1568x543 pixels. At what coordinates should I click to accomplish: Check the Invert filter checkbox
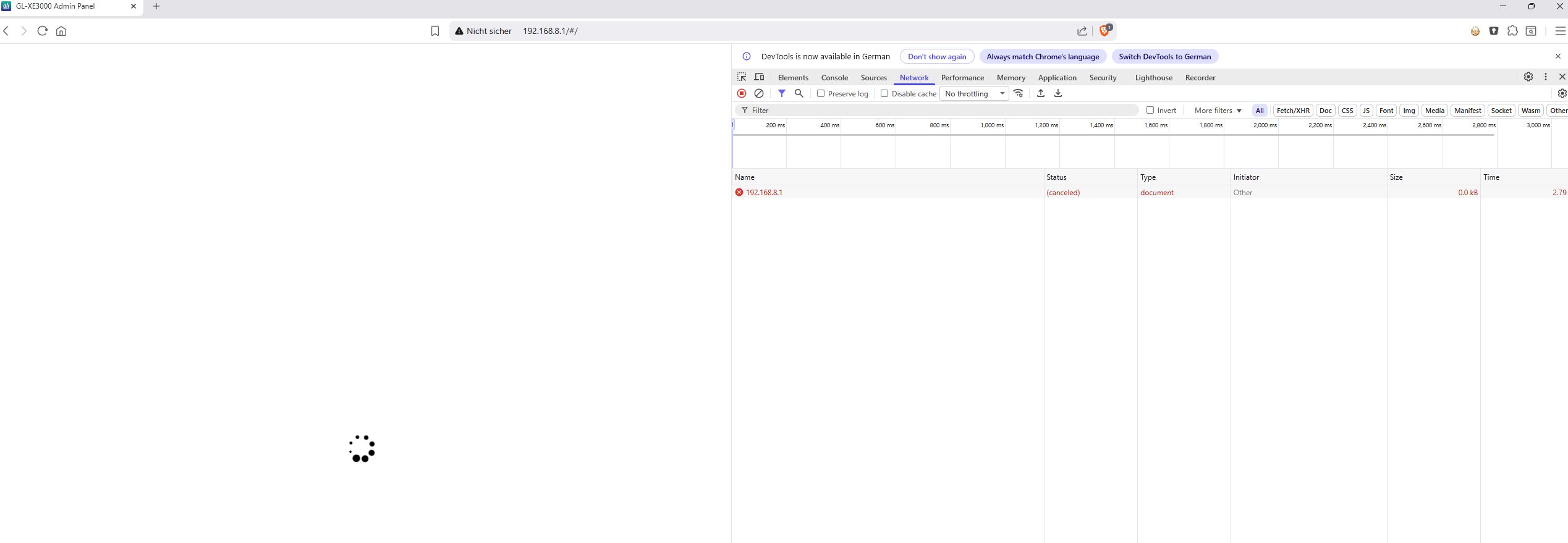coord(1150,110)
